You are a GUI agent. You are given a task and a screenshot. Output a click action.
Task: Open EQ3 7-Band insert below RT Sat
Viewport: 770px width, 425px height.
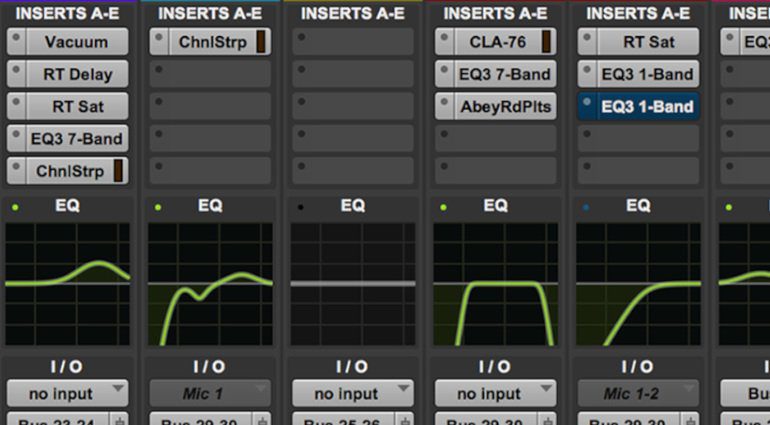point(77,139)
